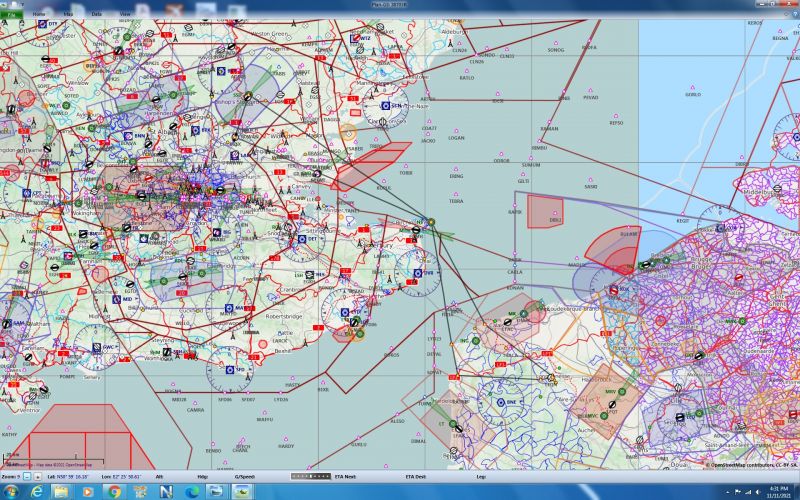This screenshot has width=800, height=500.
Task: Launch Google Chrome from the taskbar
Action: tap(116, 491)
